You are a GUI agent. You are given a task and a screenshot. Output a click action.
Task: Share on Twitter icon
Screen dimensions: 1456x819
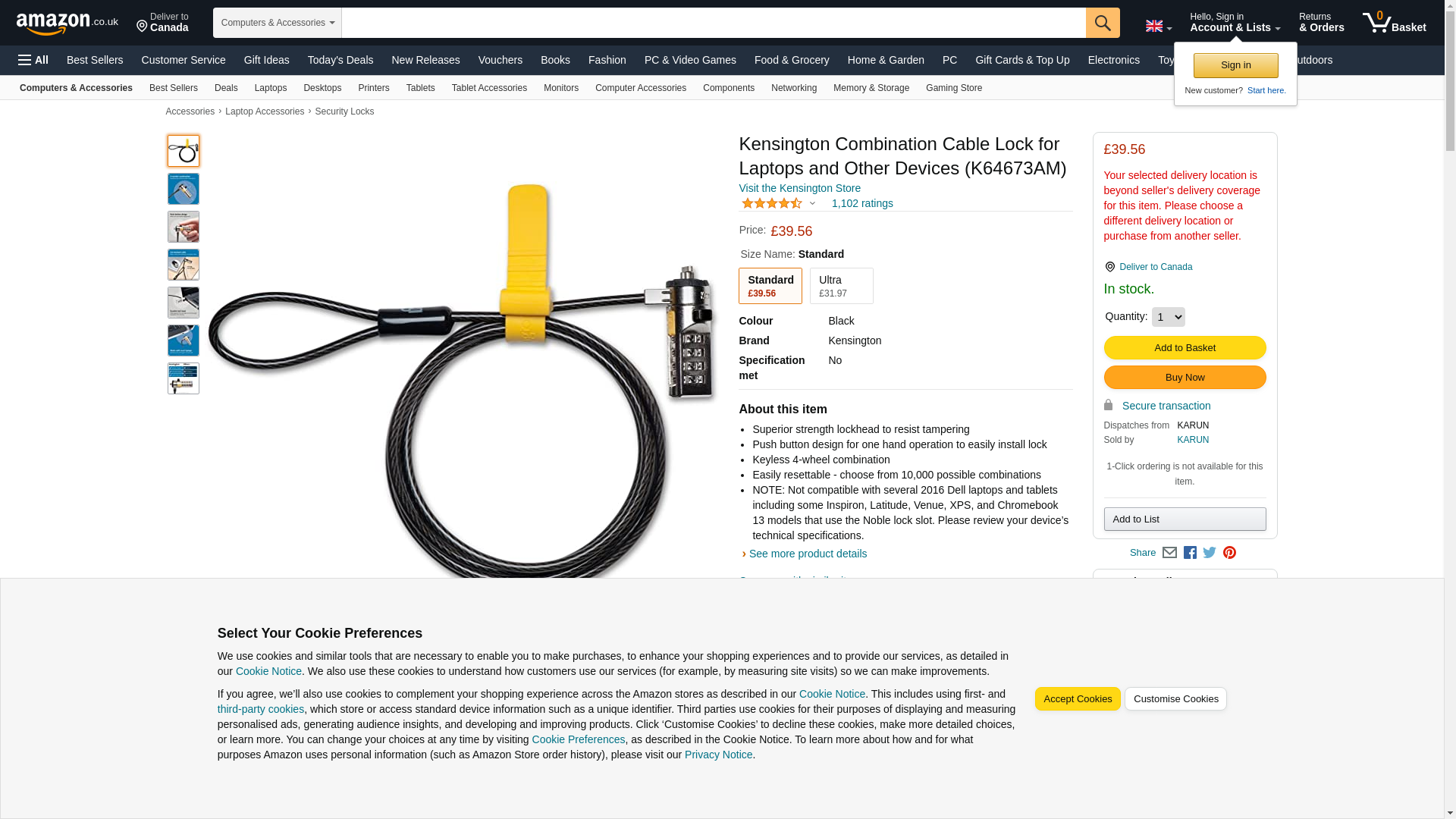1210,553
